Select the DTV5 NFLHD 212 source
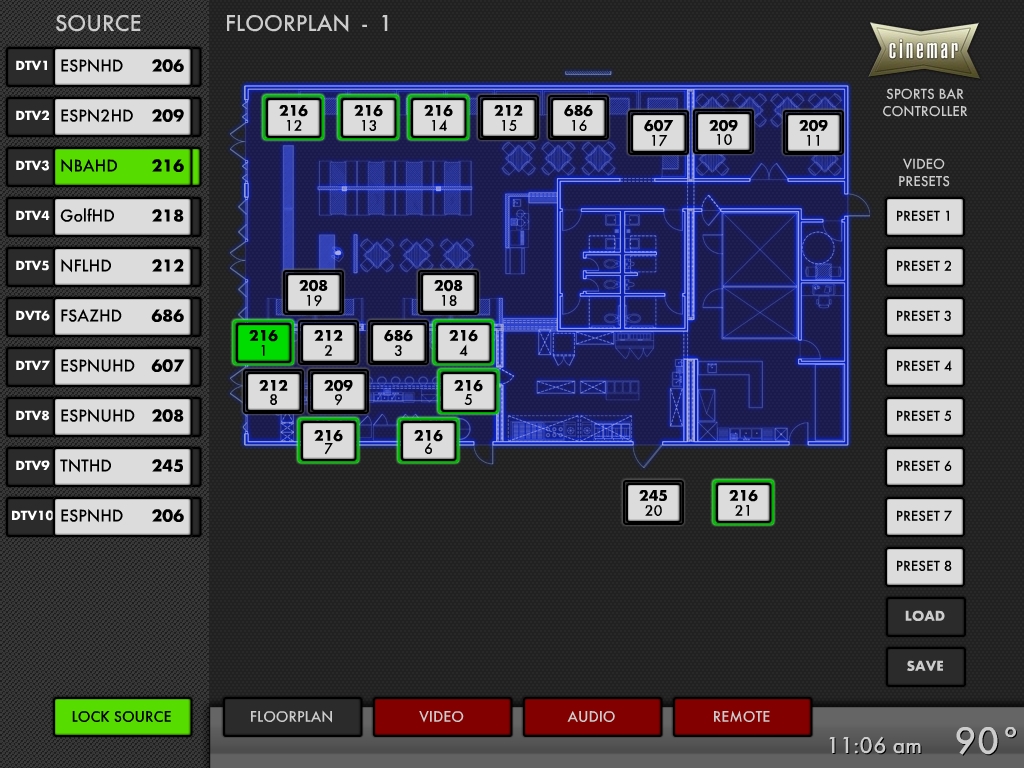The image size is (1024, 768). (x=103, y=266)
